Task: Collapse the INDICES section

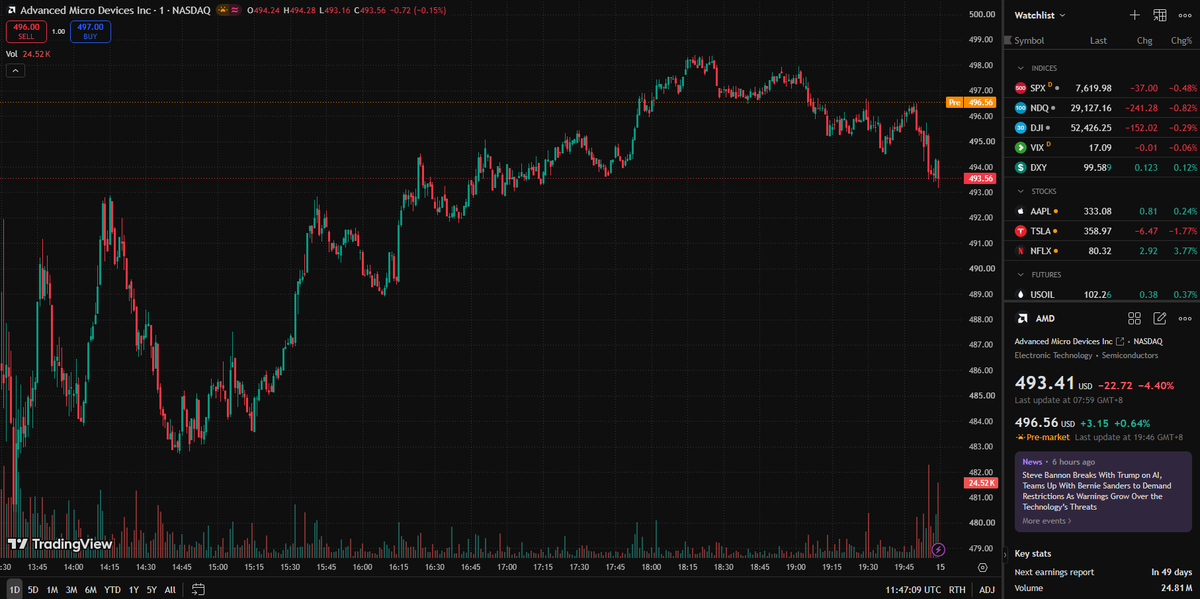Action: click(x=1020, y=68)
